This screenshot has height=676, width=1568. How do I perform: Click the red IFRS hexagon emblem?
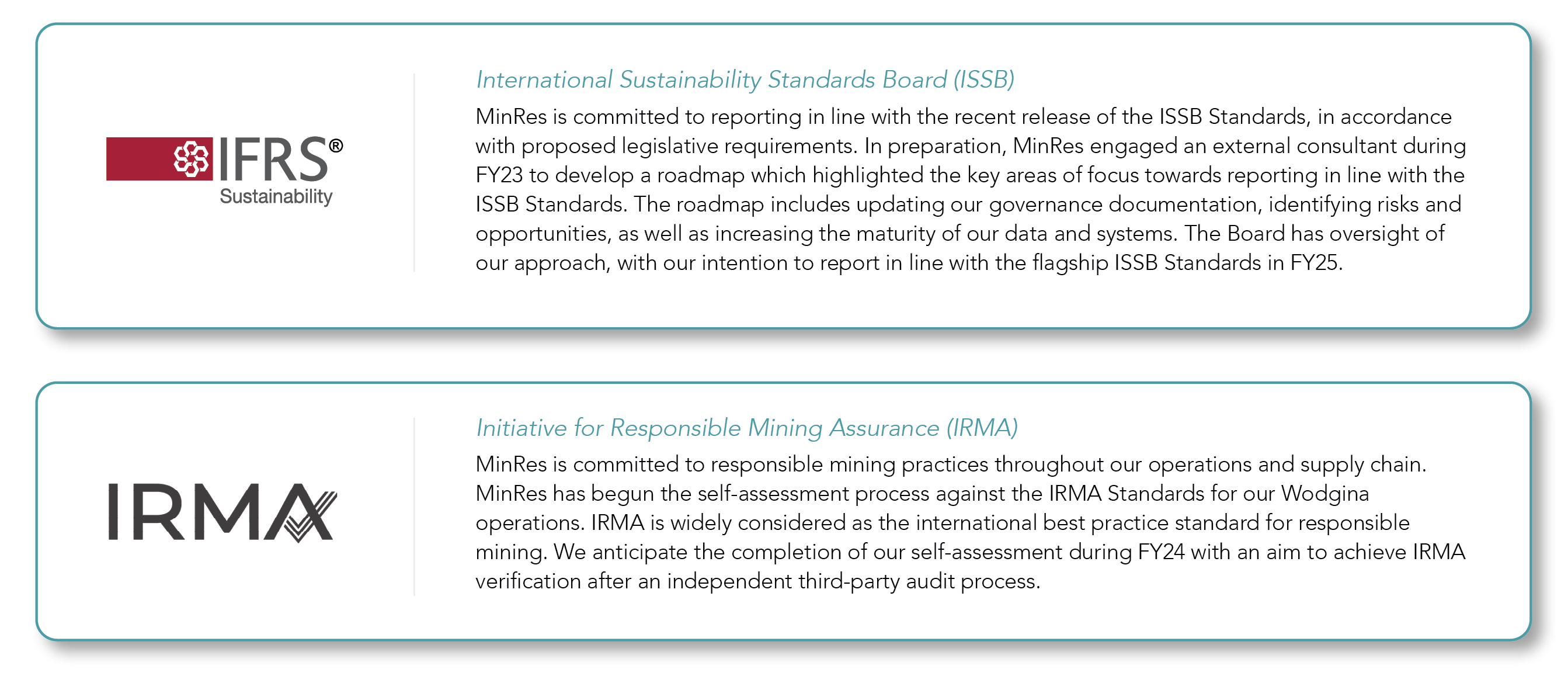point(192,159)
